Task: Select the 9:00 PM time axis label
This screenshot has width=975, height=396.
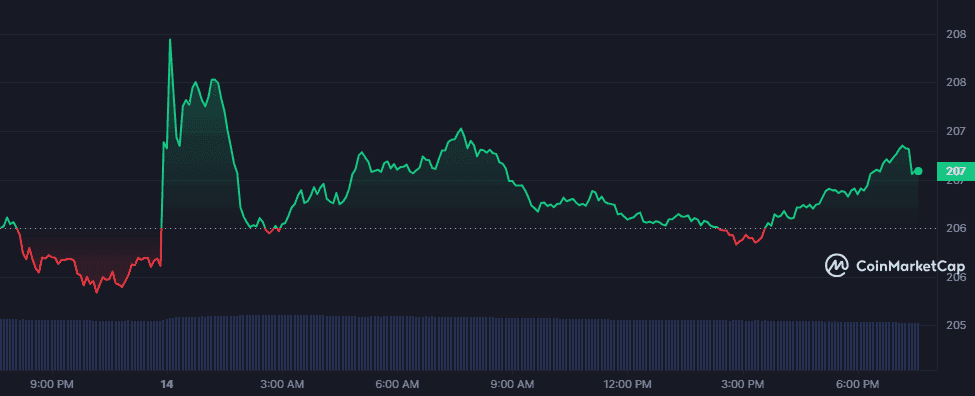Action: click(x=52, y=384)
